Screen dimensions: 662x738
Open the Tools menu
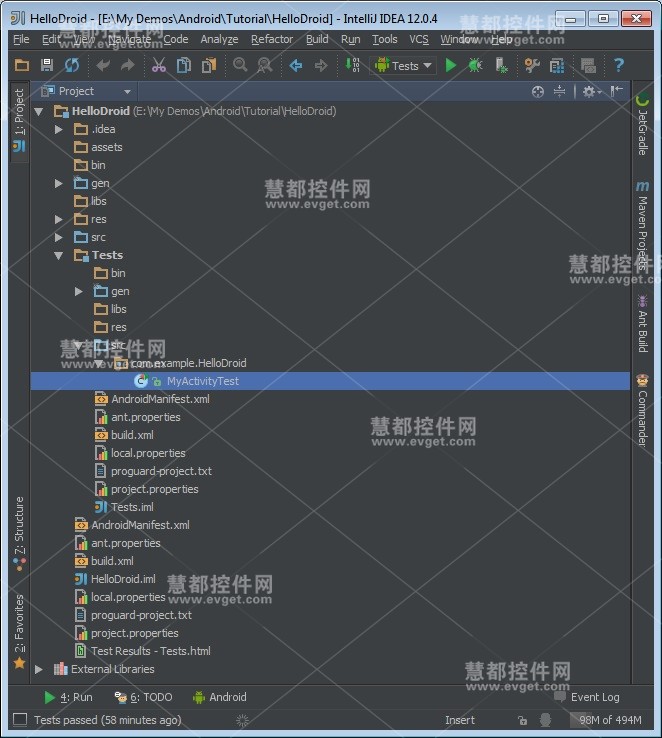point(385,40)
